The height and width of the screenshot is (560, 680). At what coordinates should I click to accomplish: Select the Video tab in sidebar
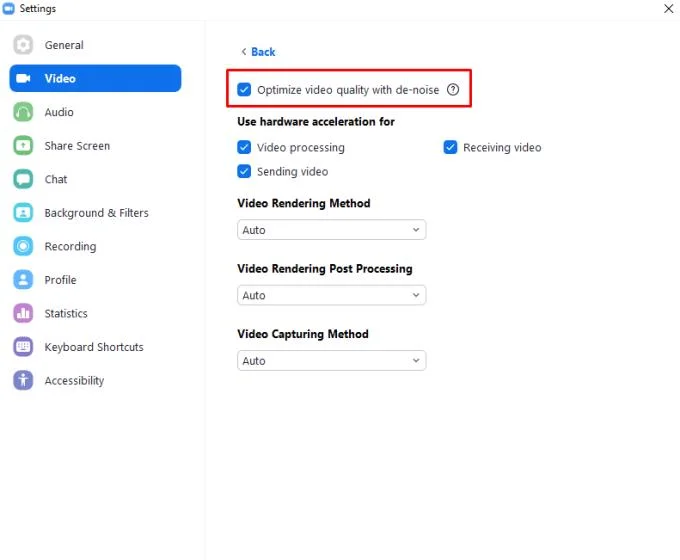(x=95, y=78)
